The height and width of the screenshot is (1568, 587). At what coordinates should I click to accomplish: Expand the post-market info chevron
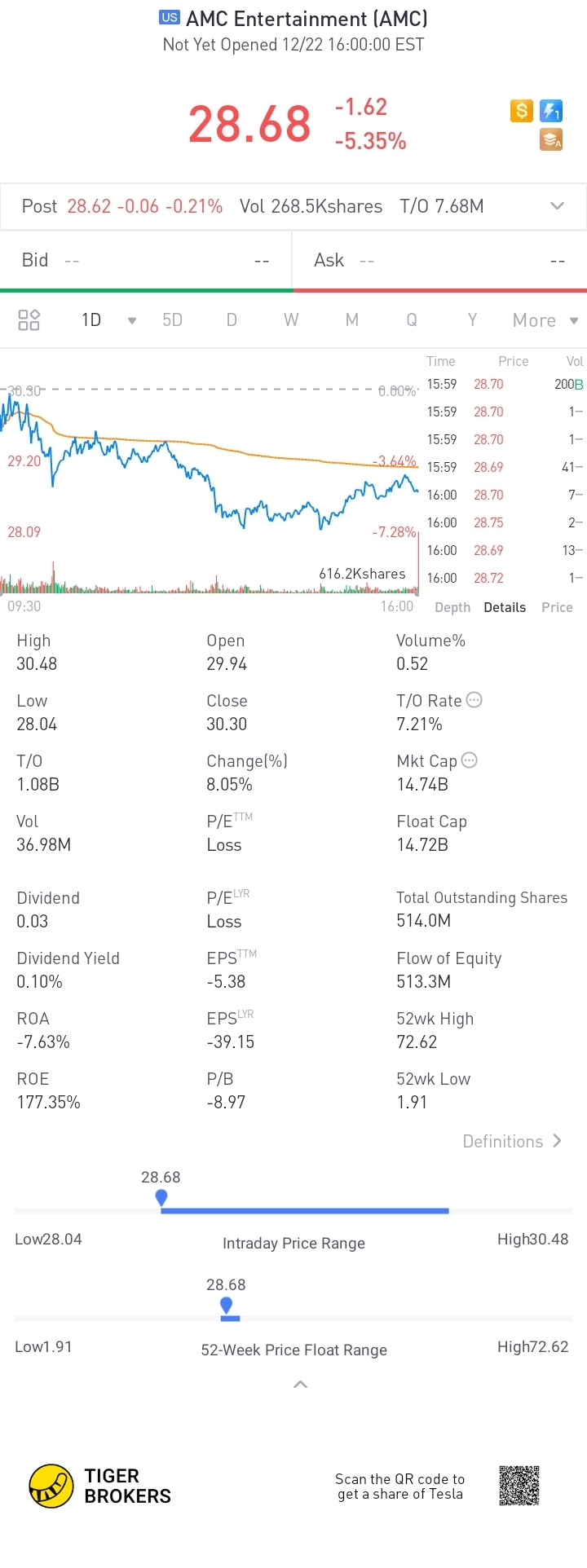pos(558,206)
